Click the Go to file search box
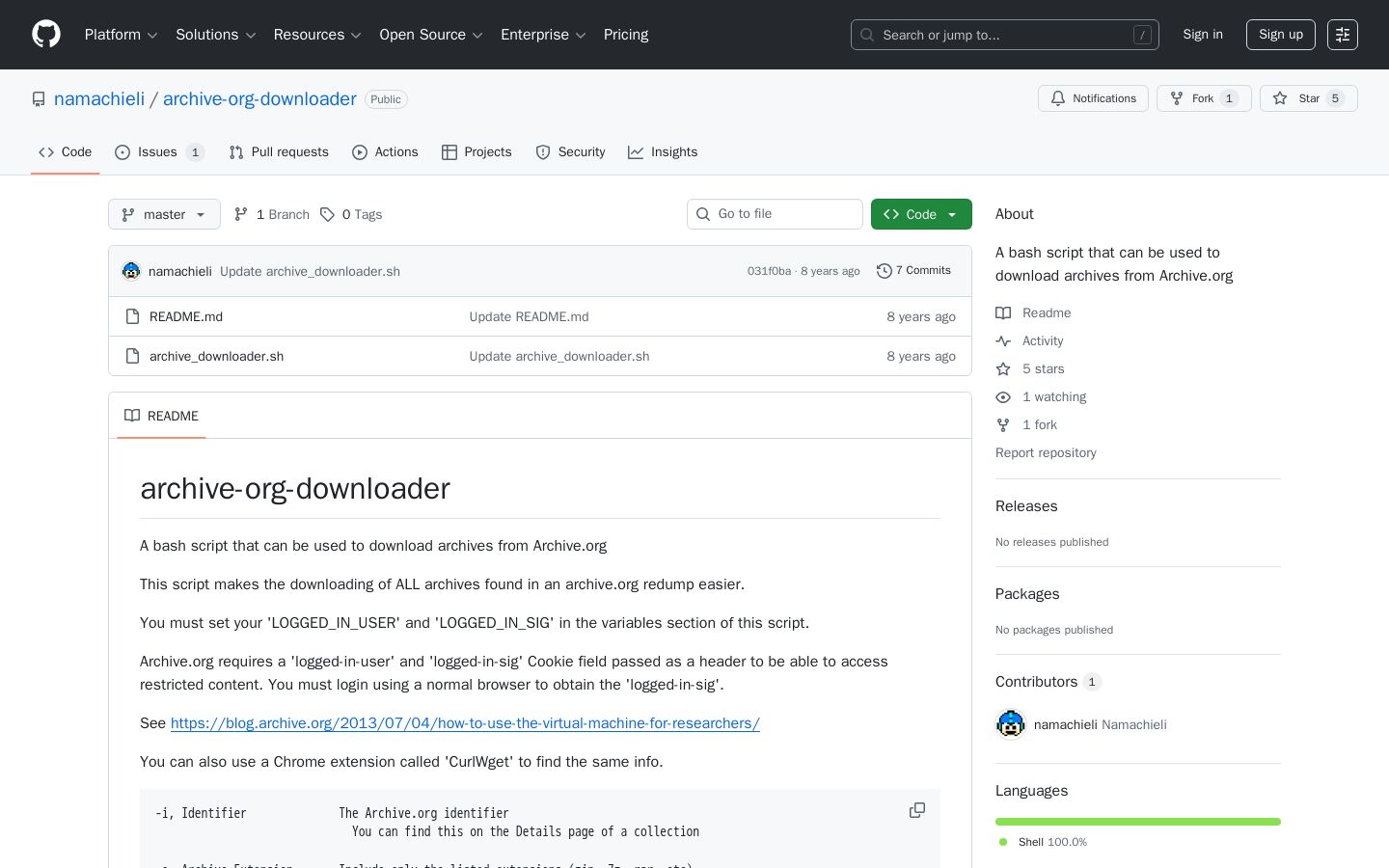This screenshot has height=868, width=1389. (x=775, y=214)
